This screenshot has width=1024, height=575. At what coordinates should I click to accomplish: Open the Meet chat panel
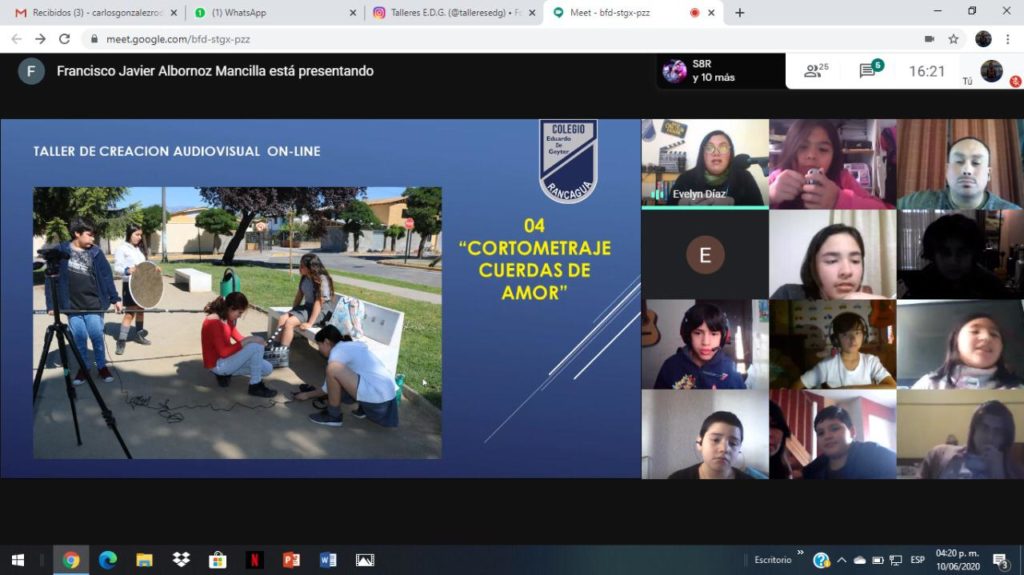(869, 71)
